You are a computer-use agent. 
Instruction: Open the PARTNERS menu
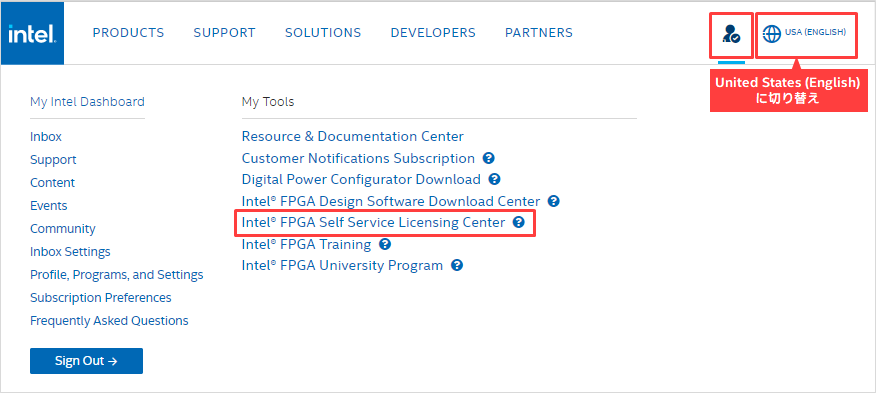coord(539,33)
